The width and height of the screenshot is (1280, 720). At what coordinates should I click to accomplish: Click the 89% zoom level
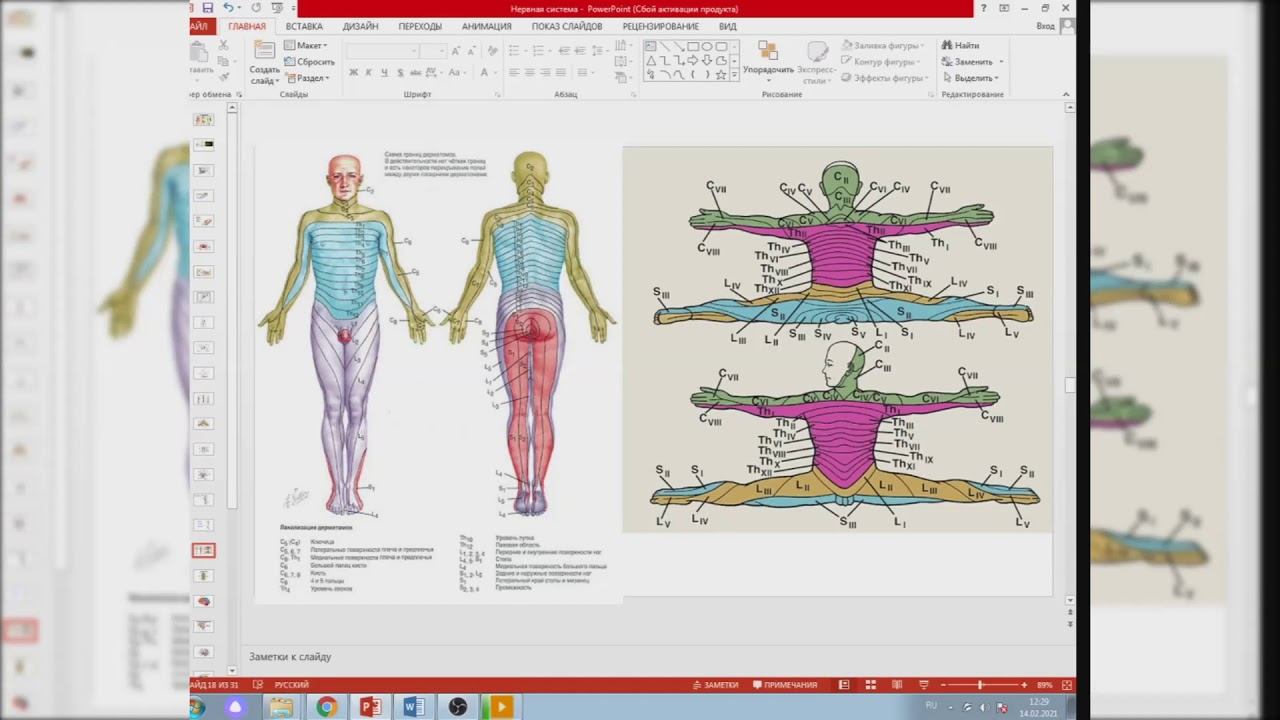pyautogui.click(x=1045, y=685)
